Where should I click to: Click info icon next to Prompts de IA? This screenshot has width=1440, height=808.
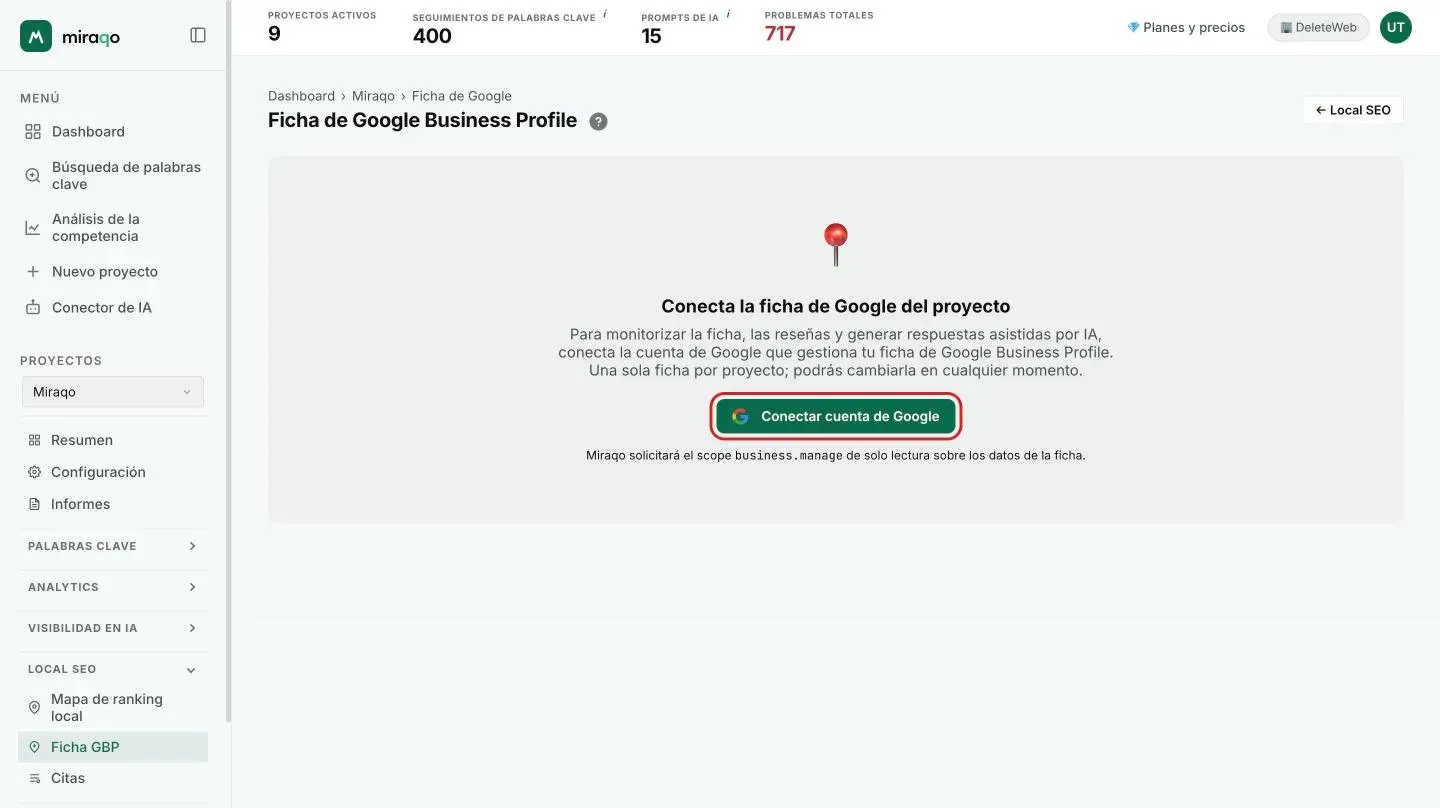point(728,15)
